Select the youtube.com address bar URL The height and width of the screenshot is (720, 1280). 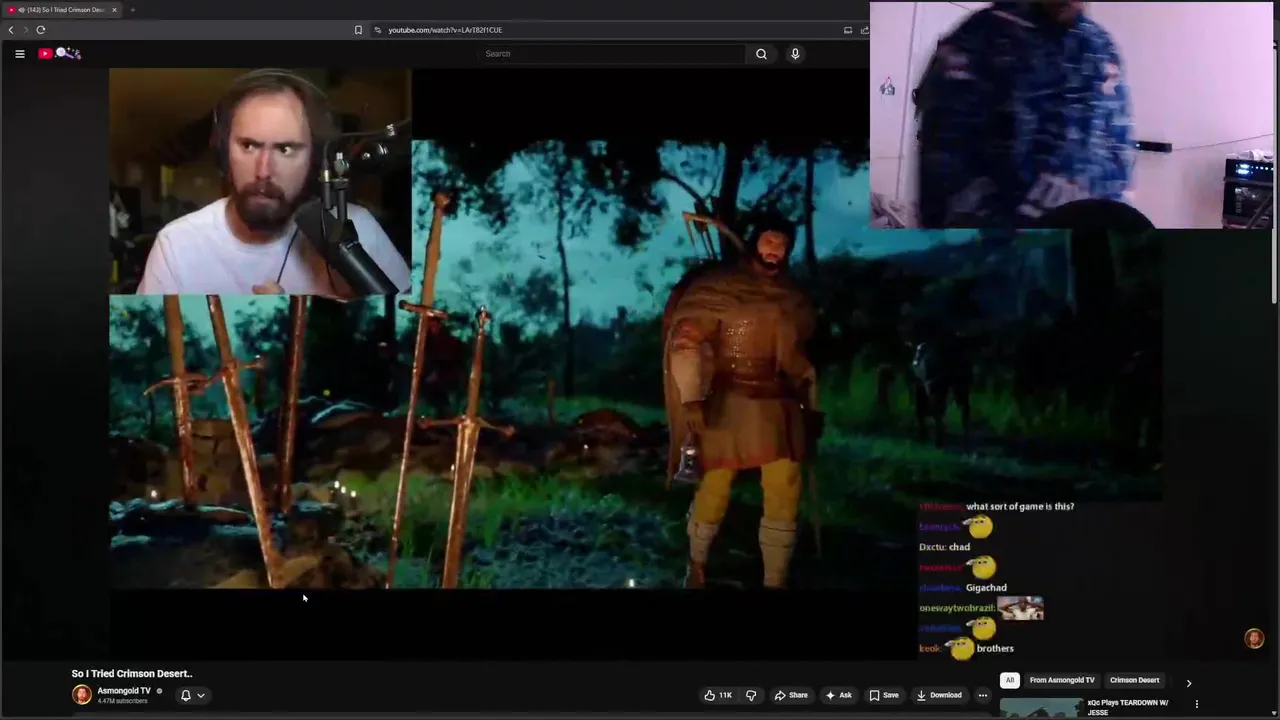[445, 30]
